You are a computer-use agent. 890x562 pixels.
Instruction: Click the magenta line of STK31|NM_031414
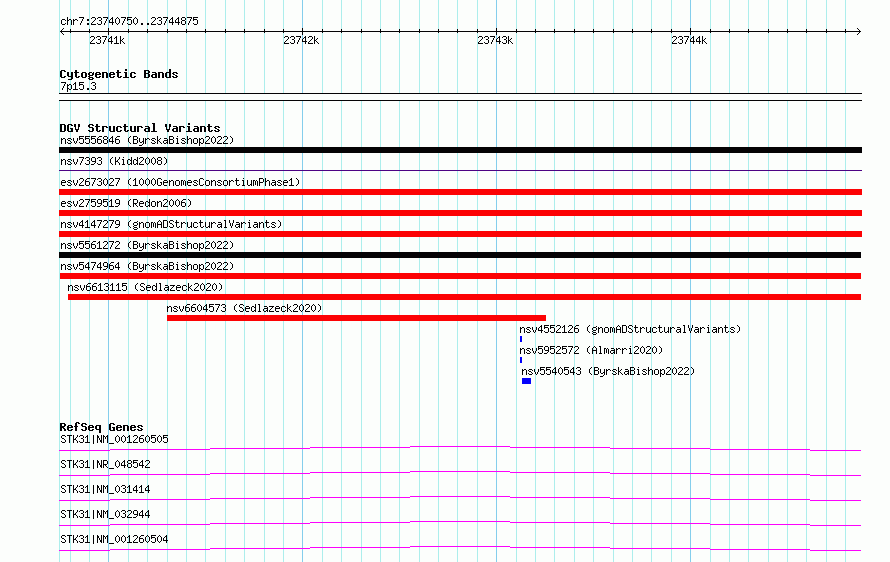[460, 498]
